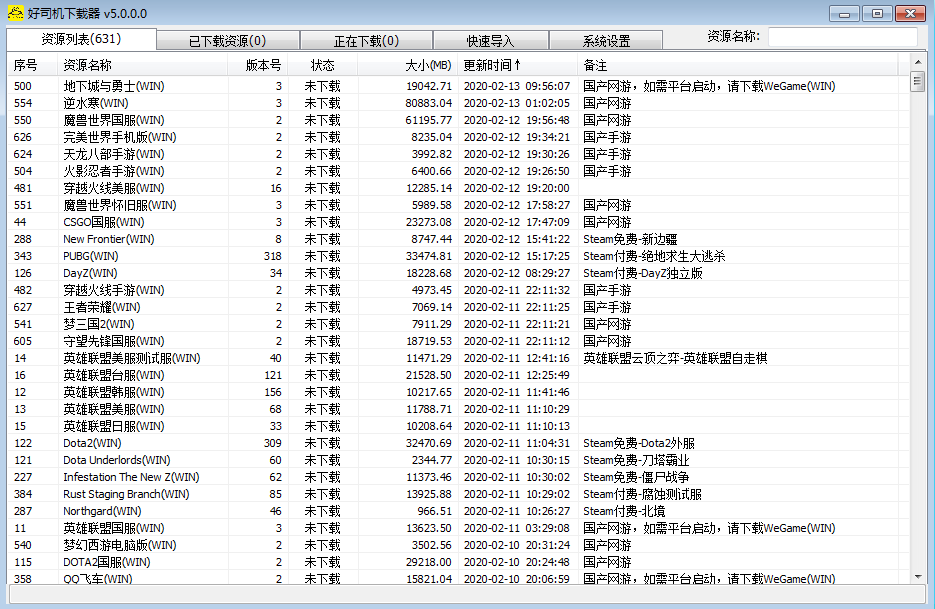Click the timestamp 2020-02-13 09:56:07
Image resolution: width=935 pixels, height=609 pixels.
[517, 86]
